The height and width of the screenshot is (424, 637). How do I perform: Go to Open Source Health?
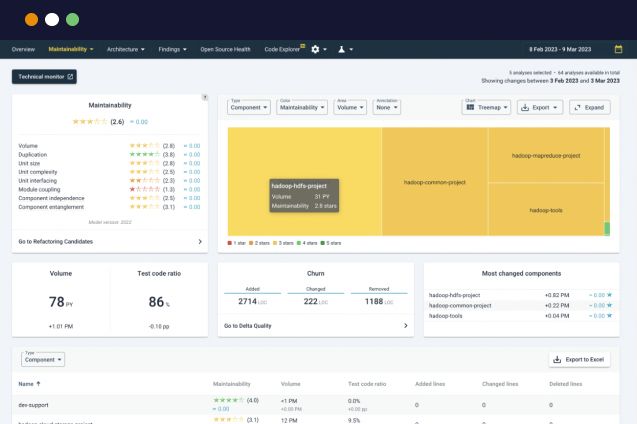pos(225,49)
